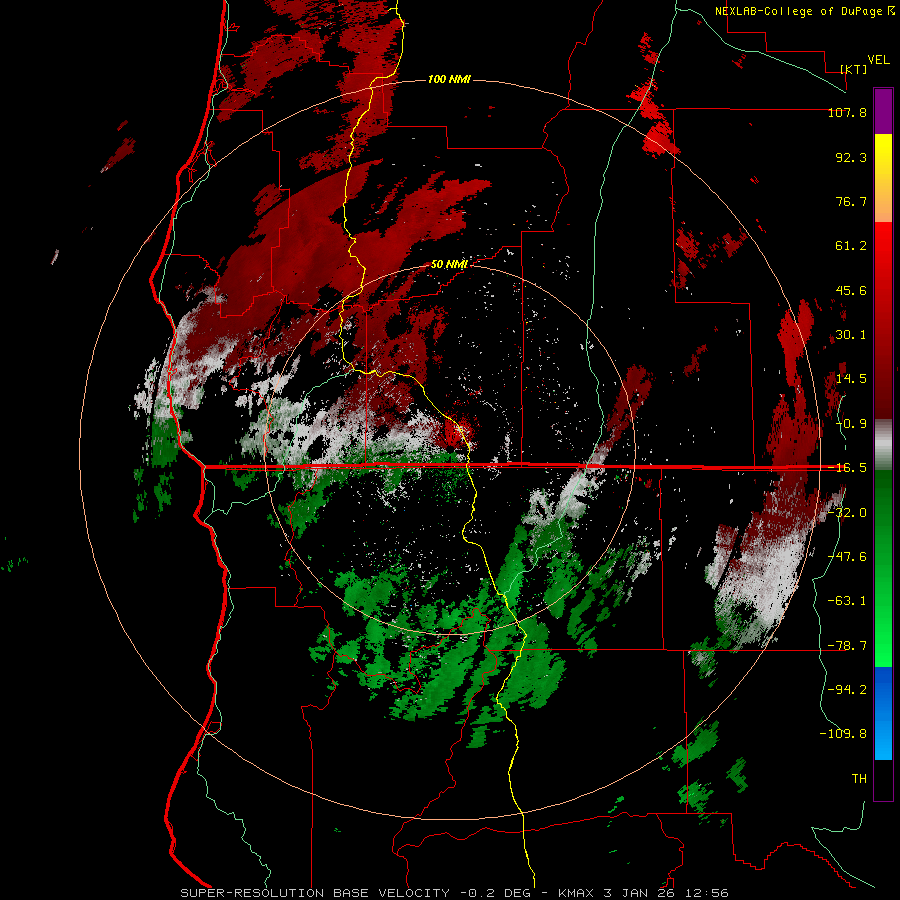Image resolution: width=900 pixels, height=900 pixels.
Task: Select the -94.2 velocity scale value
Action: click(x=847, y=689)
